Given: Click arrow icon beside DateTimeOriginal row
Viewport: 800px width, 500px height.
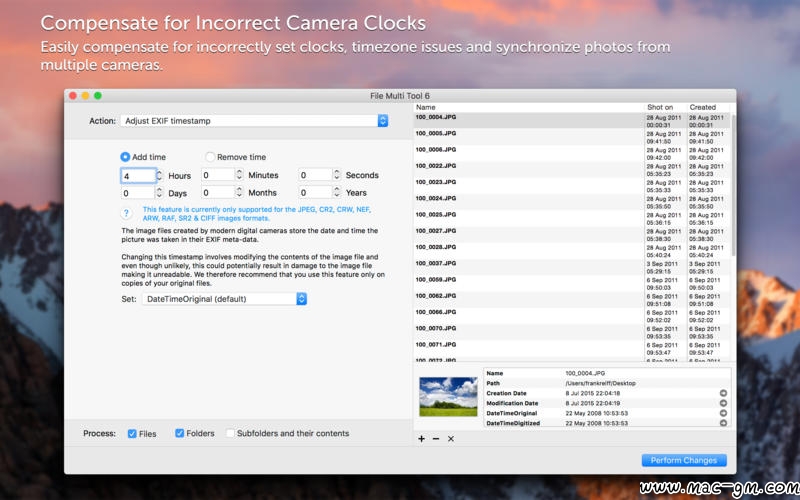Looking at the screenshot, I should tap(723, 413).
